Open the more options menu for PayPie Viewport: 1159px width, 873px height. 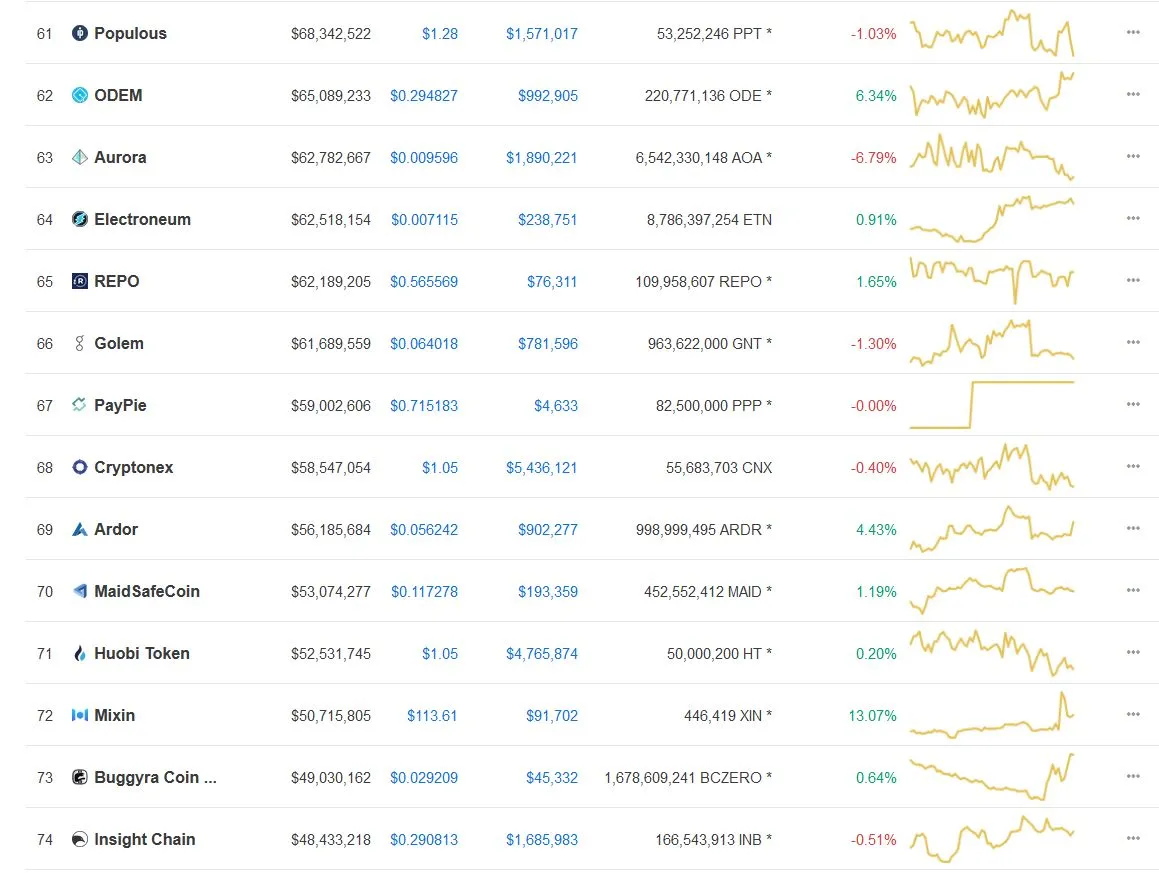[x=1133, y=404]
